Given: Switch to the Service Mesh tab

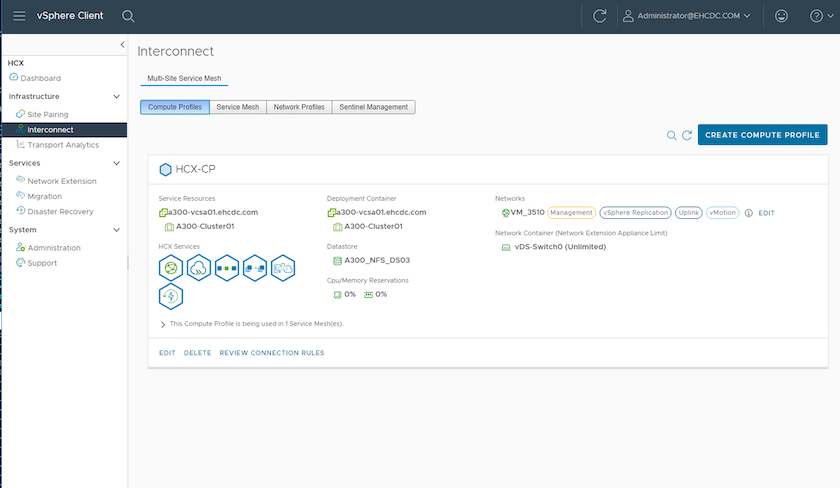Looking at the screenshot, I should (237, 107).
